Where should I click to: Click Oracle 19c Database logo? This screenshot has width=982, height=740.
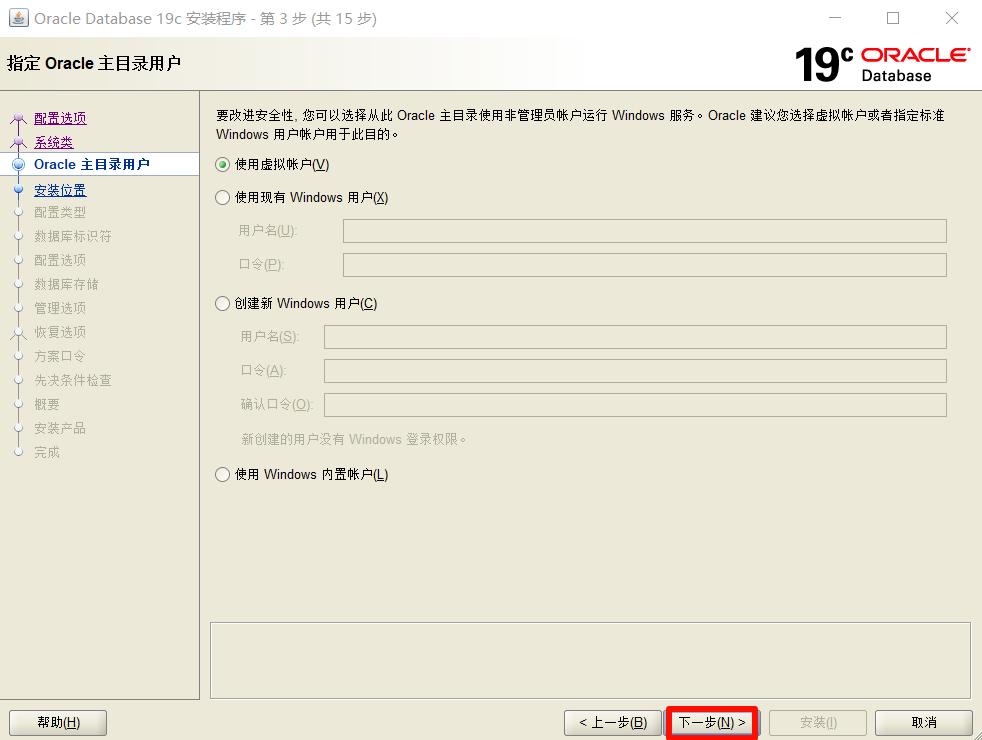click(x=882, y=64)
